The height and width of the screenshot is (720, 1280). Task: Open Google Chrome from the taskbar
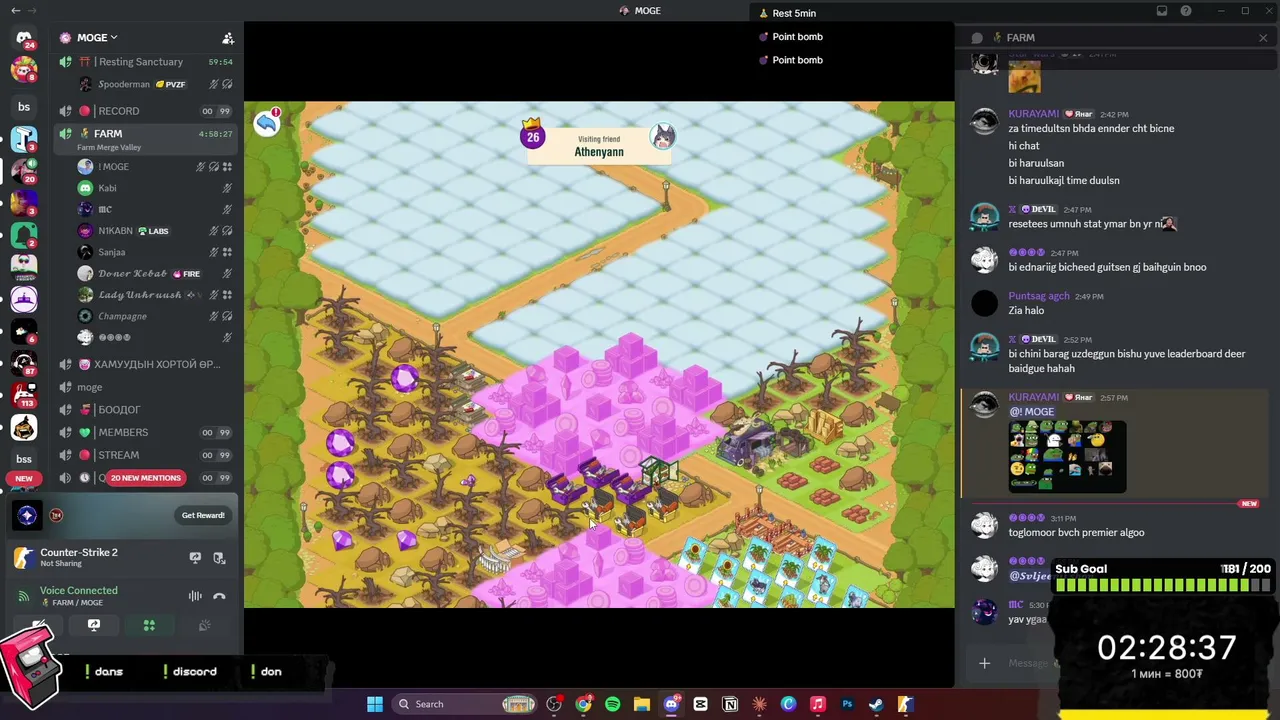[x=583, y=704]
